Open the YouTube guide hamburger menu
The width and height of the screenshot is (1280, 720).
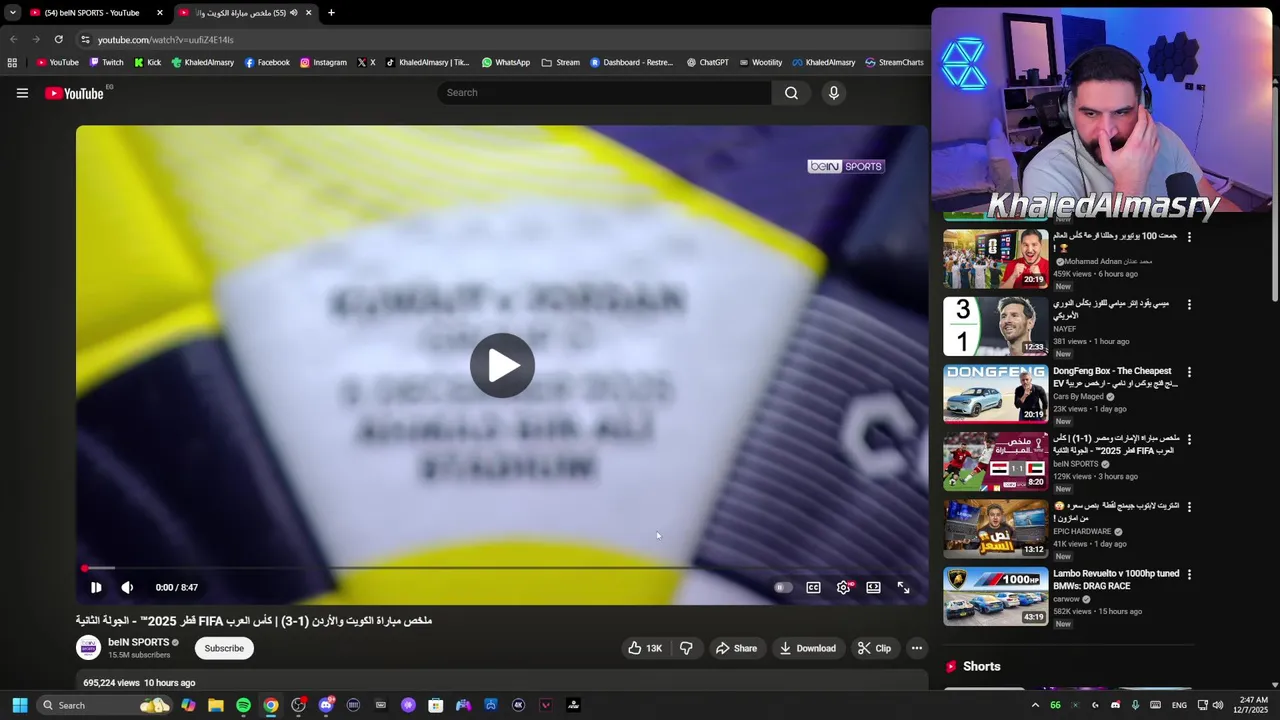pos(22,93)
